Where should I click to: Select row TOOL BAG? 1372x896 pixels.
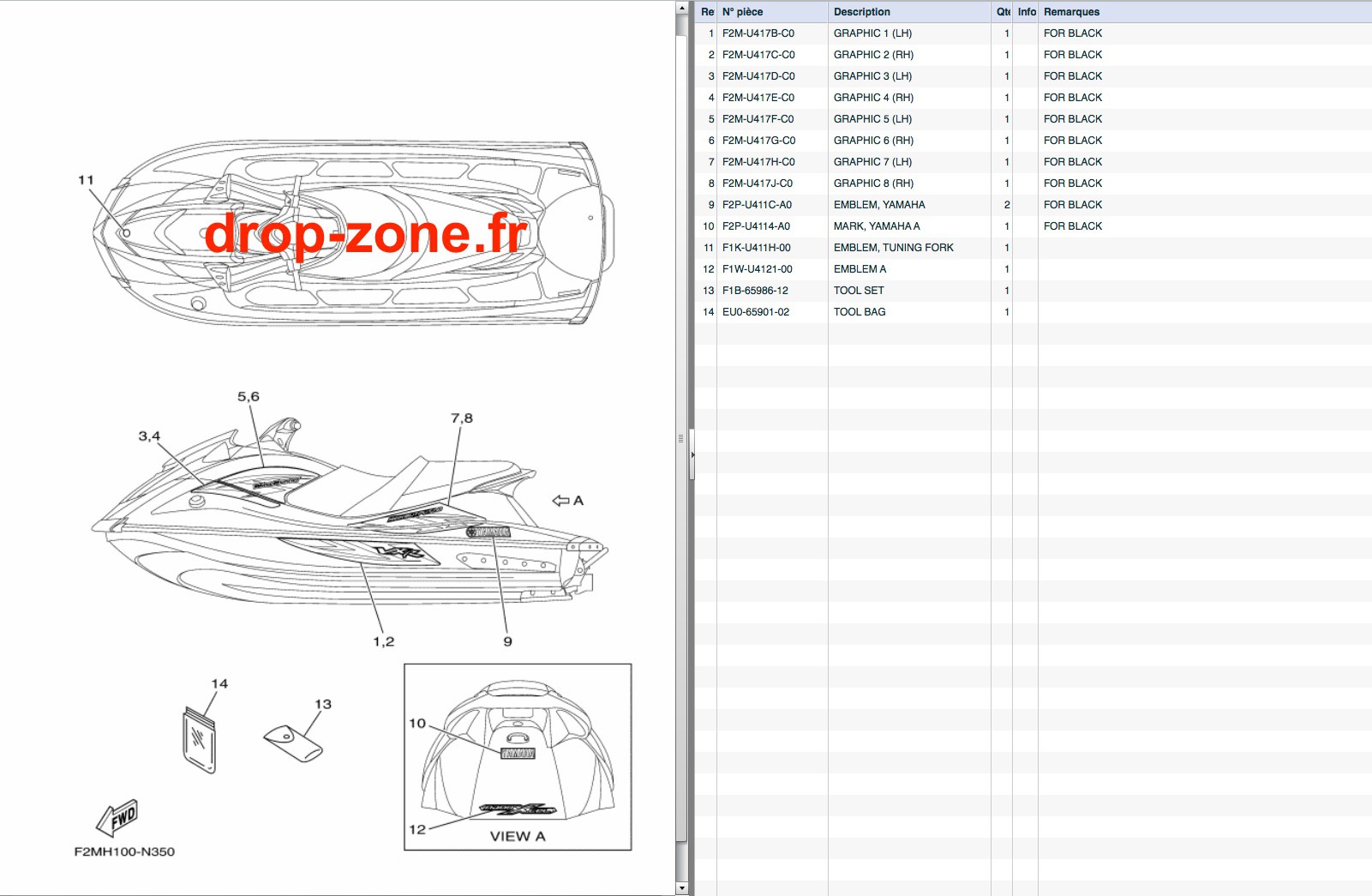(1033, 312)
